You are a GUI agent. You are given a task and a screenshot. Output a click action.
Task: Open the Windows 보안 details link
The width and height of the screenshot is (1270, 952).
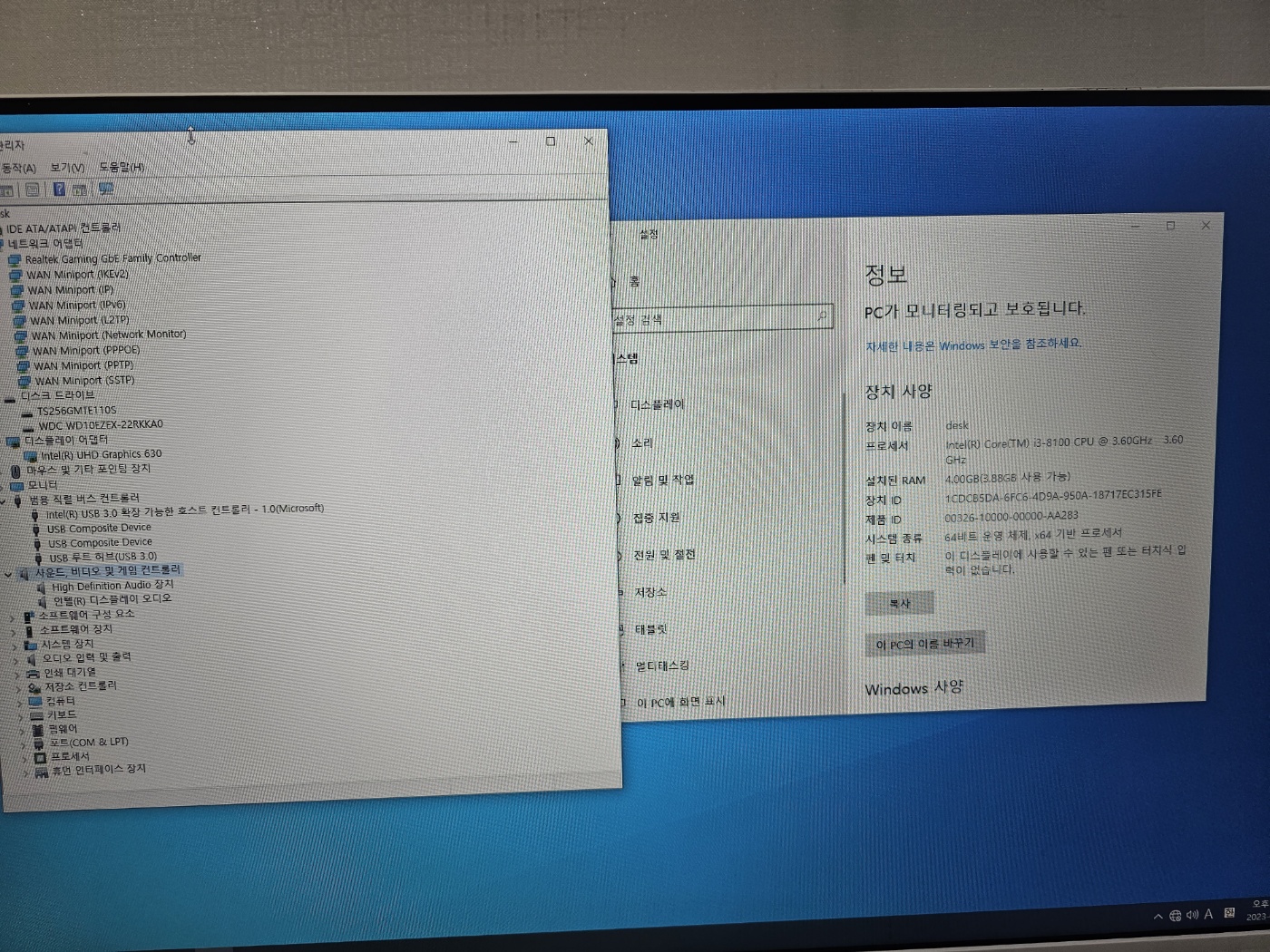[x=972, y=345]
